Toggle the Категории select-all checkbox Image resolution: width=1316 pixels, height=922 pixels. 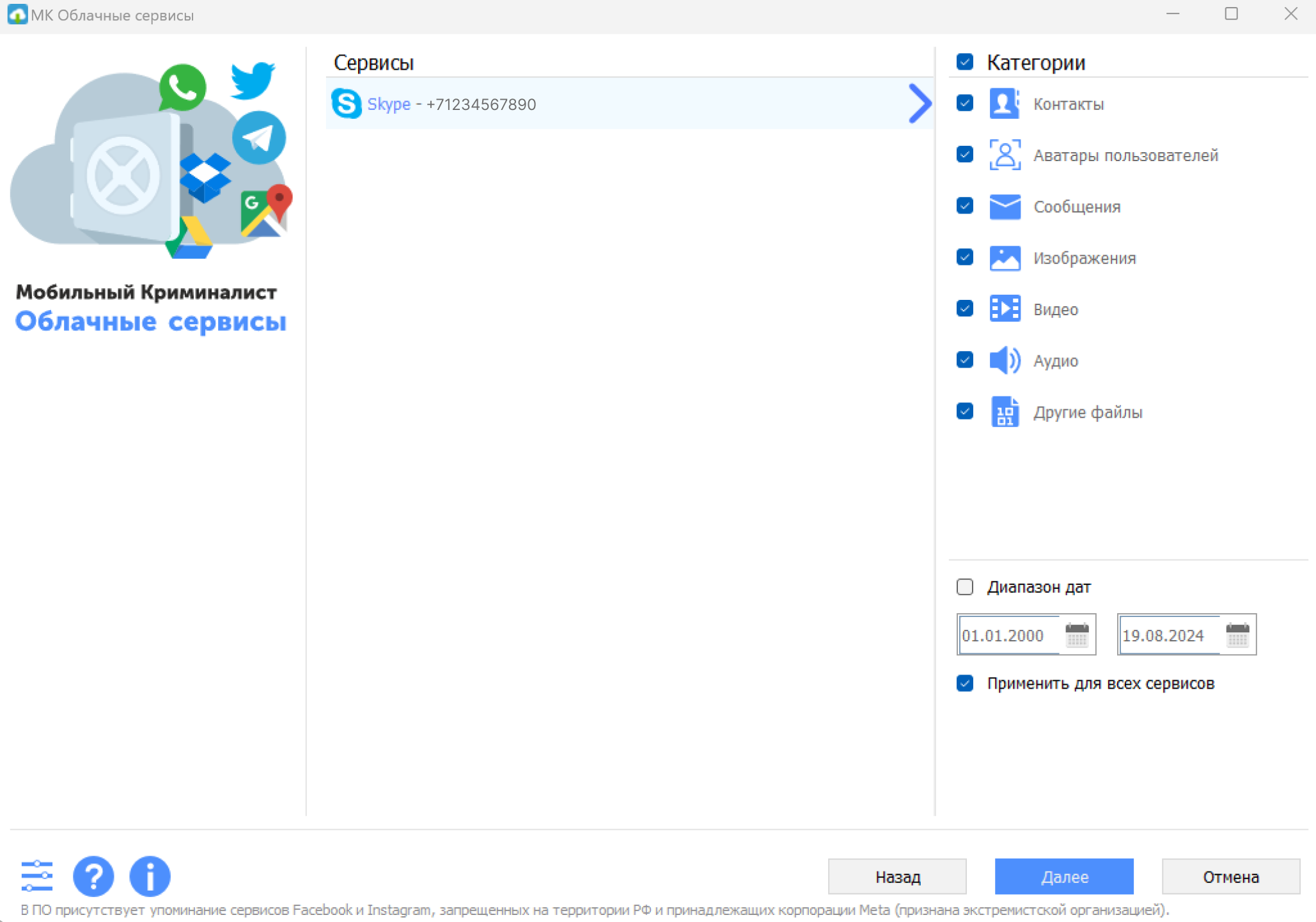964,62
